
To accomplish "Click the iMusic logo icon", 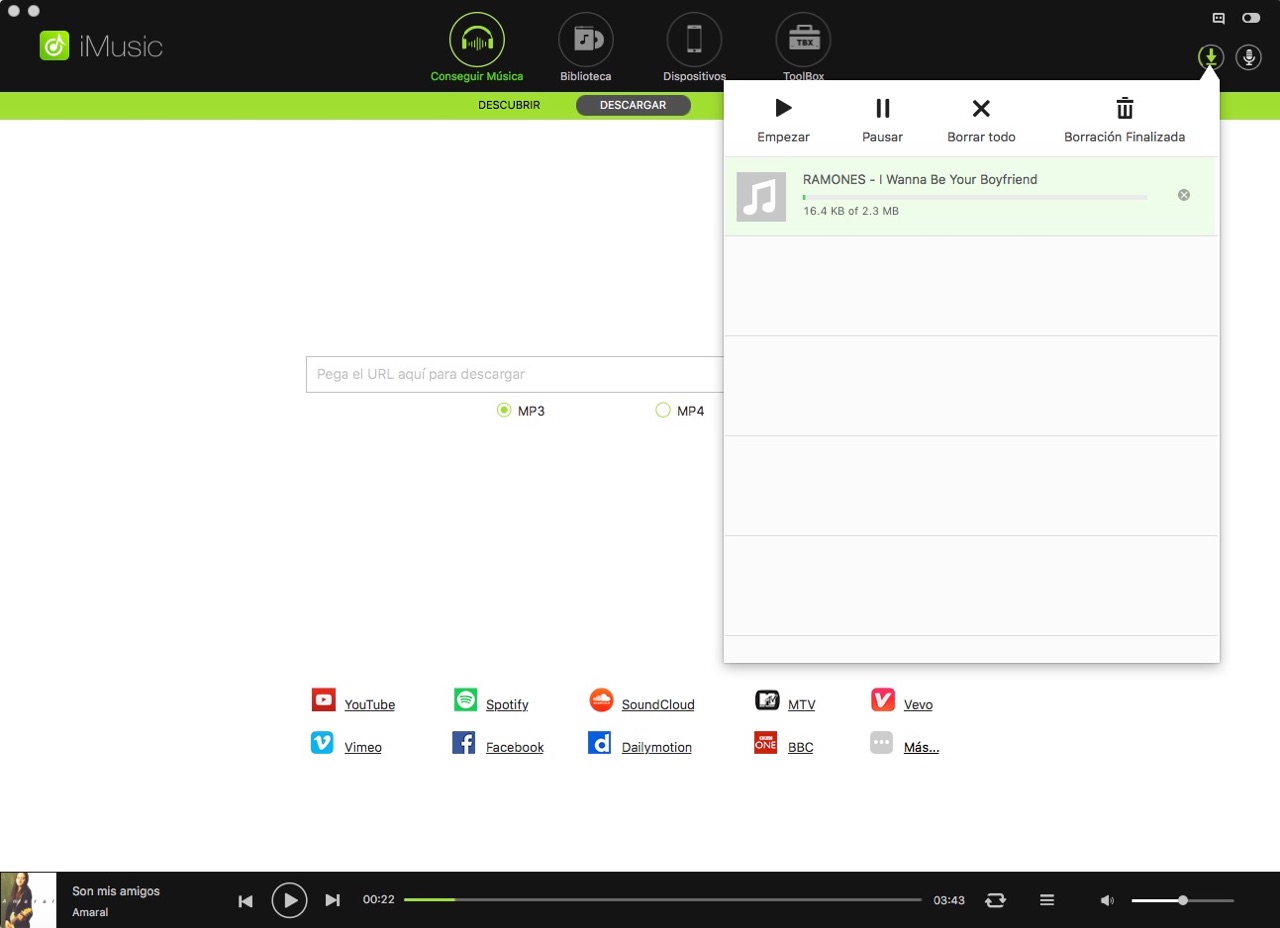I will (x=54, y=45).
